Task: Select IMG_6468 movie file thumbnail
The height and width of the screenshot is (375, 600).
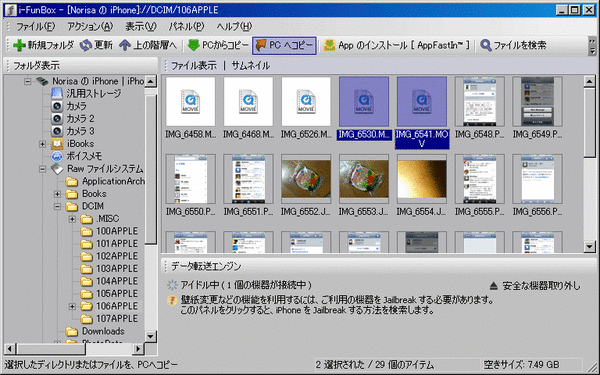Action: coord(248,102)
